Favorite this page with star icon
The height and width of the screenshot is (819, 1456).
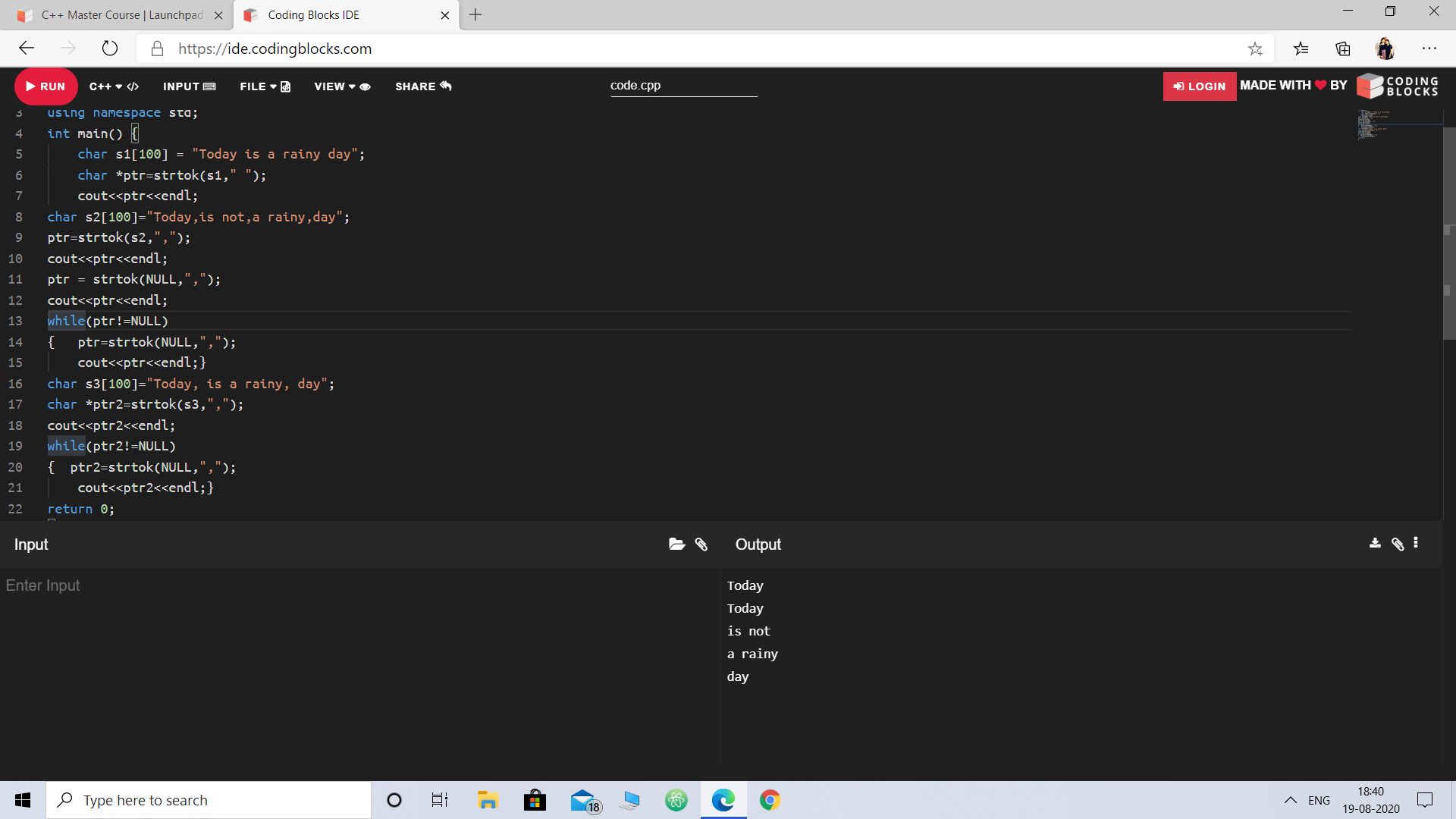(1255, 49)
